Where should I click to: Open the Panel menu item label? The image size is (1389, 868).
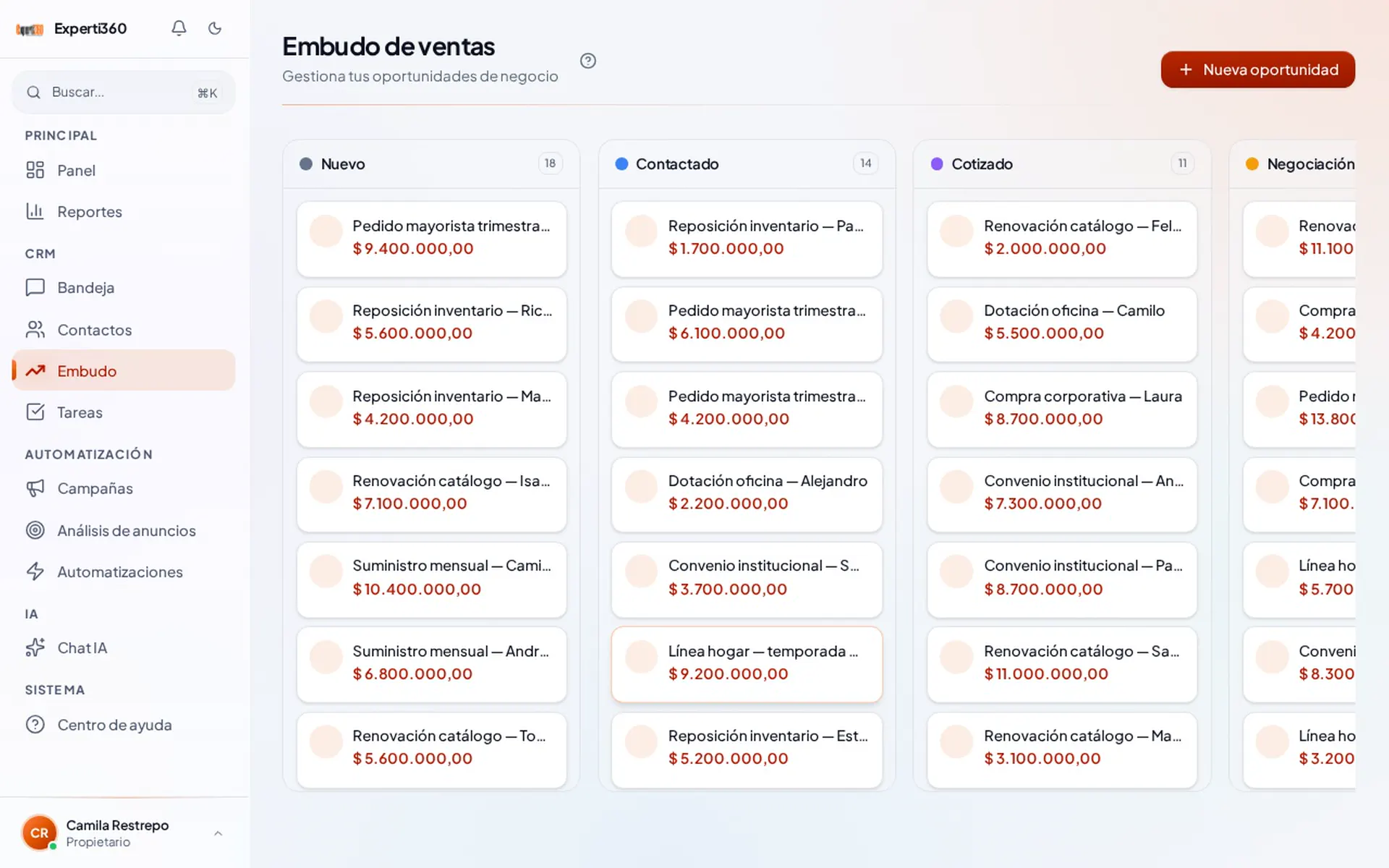(x=76, y=171)
